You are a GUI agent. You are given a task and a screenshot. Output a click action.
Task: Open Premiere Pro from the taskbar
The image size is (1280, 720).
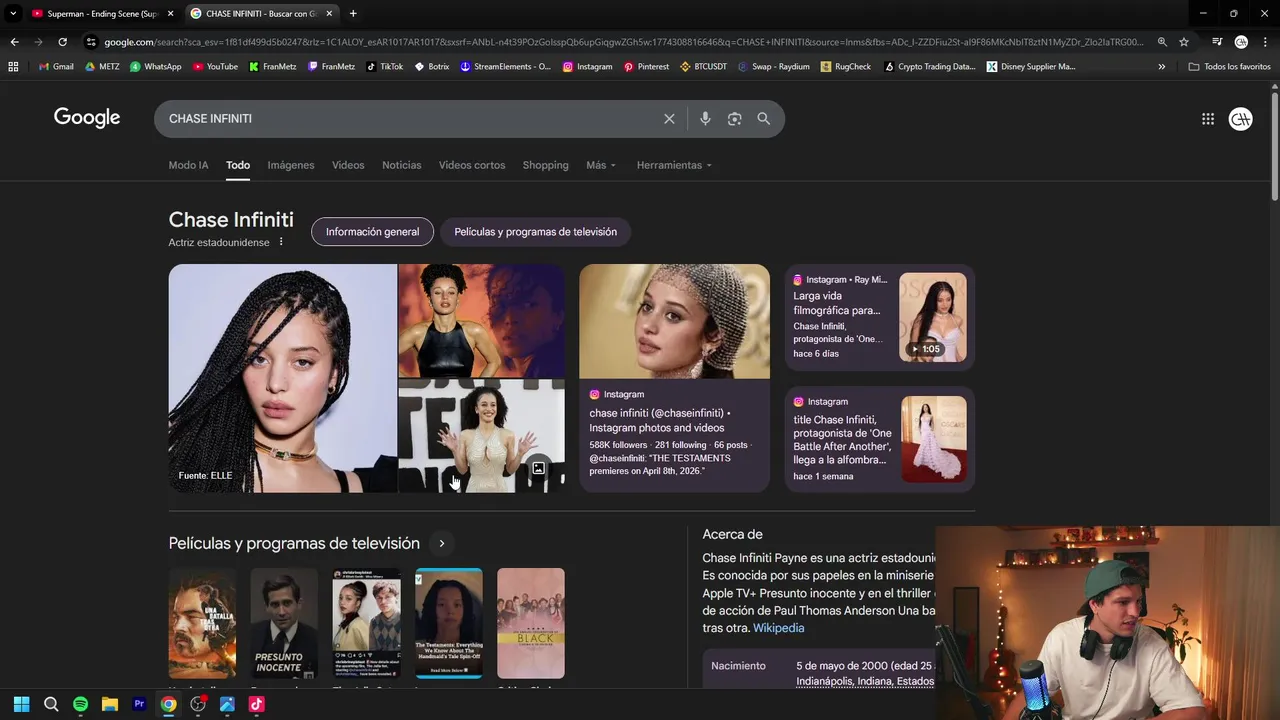[x=139, y=704]
